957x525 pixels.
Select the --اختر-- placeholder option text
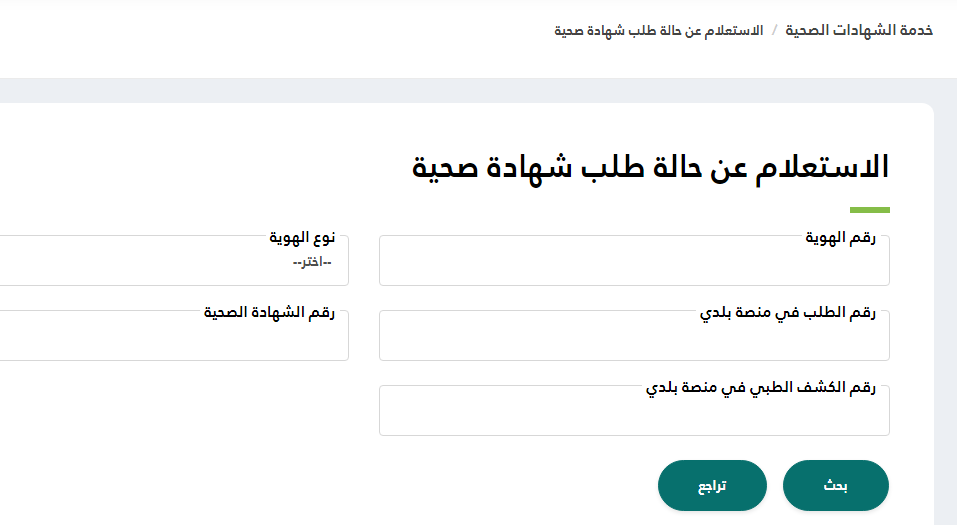pos(312,262)
